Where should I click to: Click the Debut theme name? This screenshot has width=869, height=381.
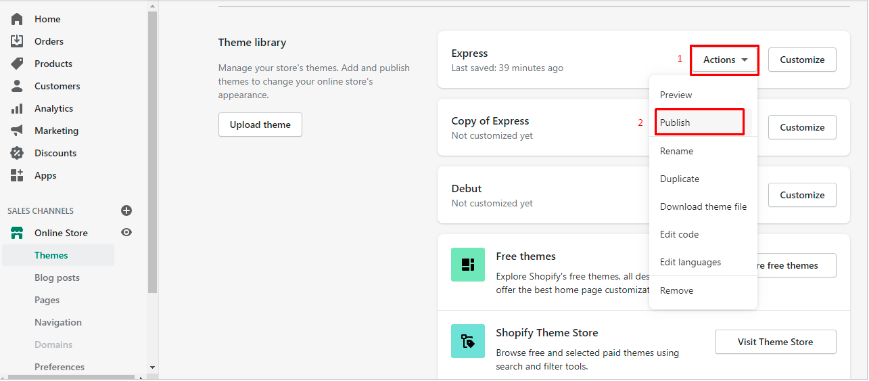(x=467, y=189)
